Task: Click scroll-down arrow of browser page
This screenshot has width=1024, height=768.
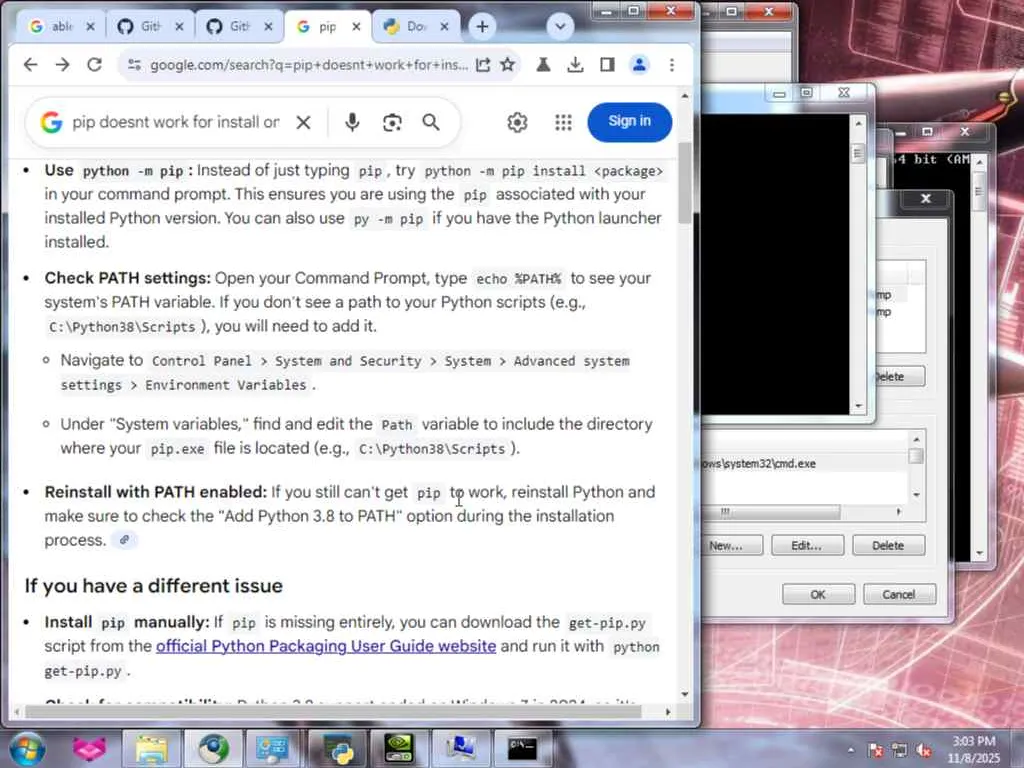Action: click(x=684, y=694)
